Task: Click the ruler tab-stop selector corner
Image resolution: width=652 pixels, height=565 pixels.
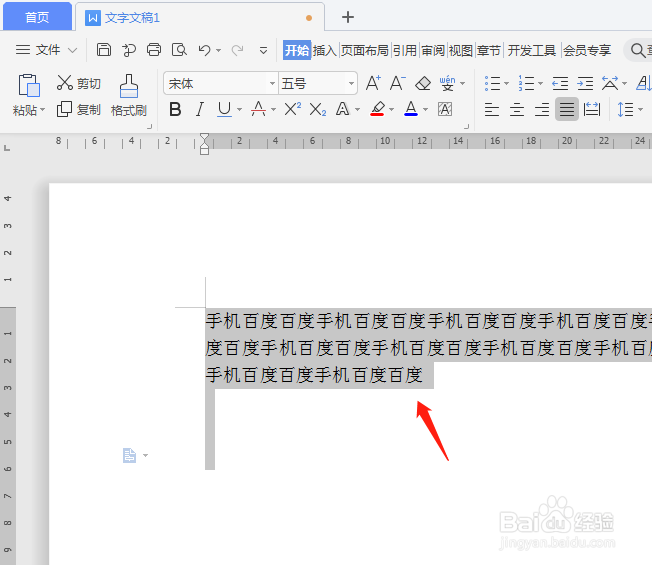Action: click(x=7, y=148)
